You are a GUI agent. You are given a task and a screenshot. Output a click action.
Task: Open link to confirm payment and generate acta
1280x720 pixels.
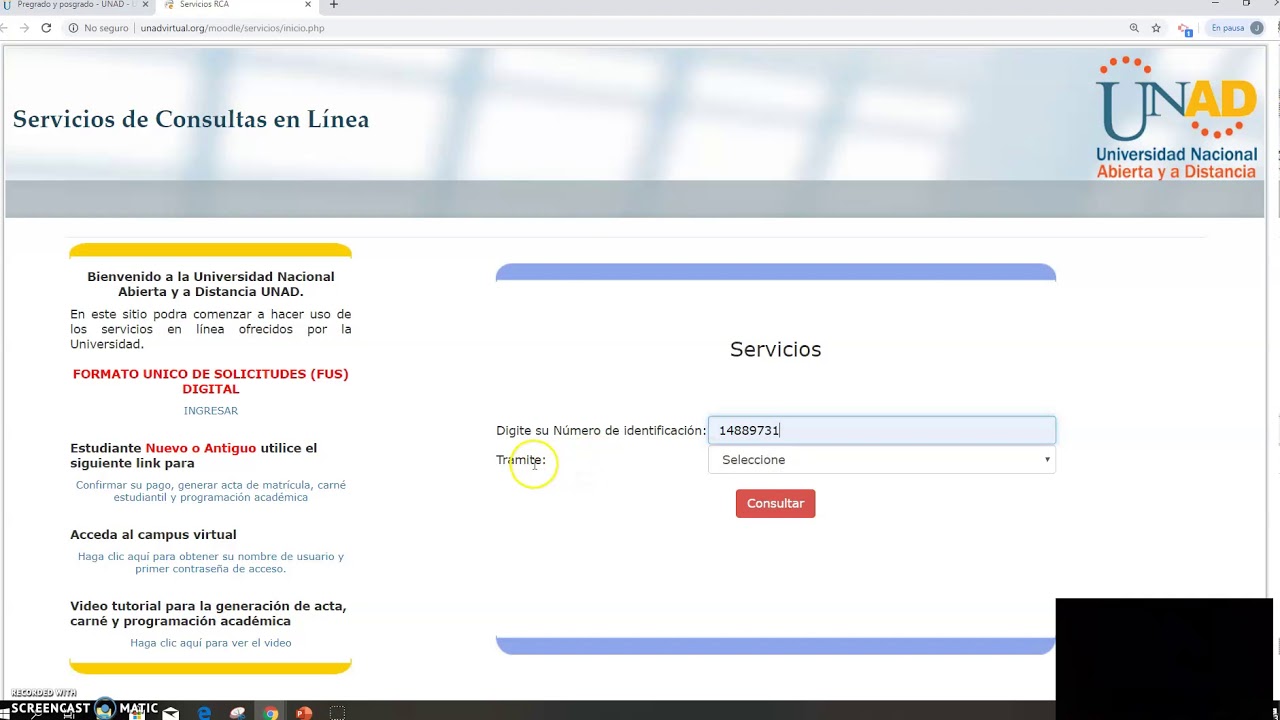(x=211, y=491)
